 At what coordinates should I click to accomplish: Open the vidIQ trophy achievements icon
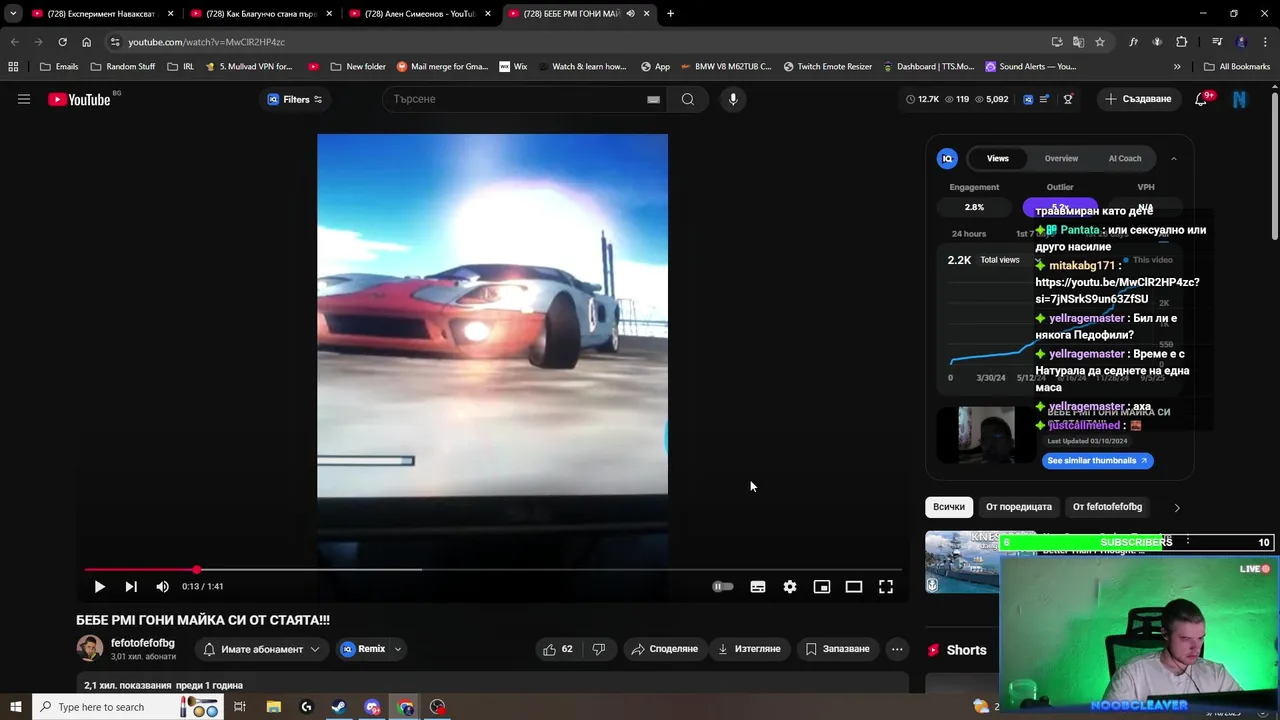coord(1068,99)
